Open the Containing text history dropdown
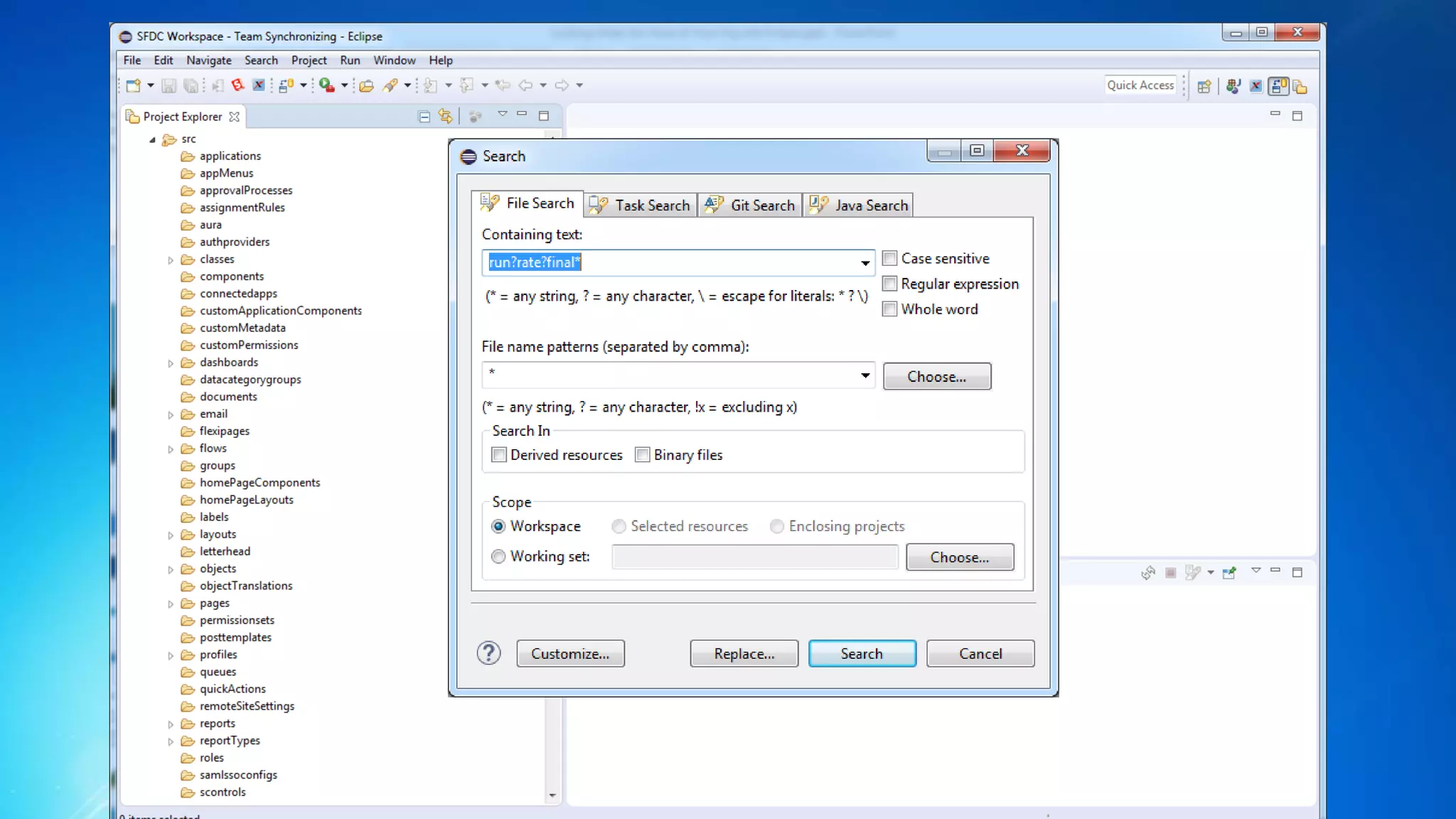This screenshot has width=1456, height=819. pos(864,263)
